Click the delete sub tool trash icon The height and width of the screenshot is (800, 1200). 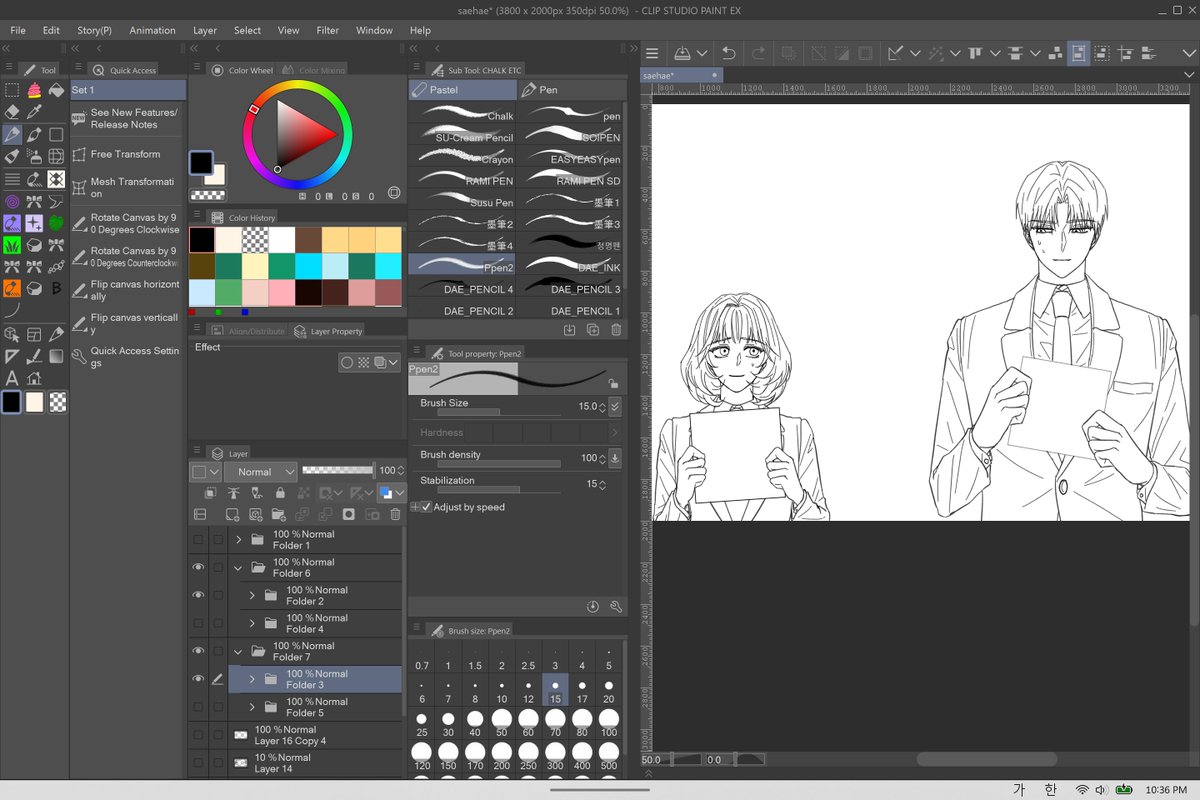coord(616,330)
